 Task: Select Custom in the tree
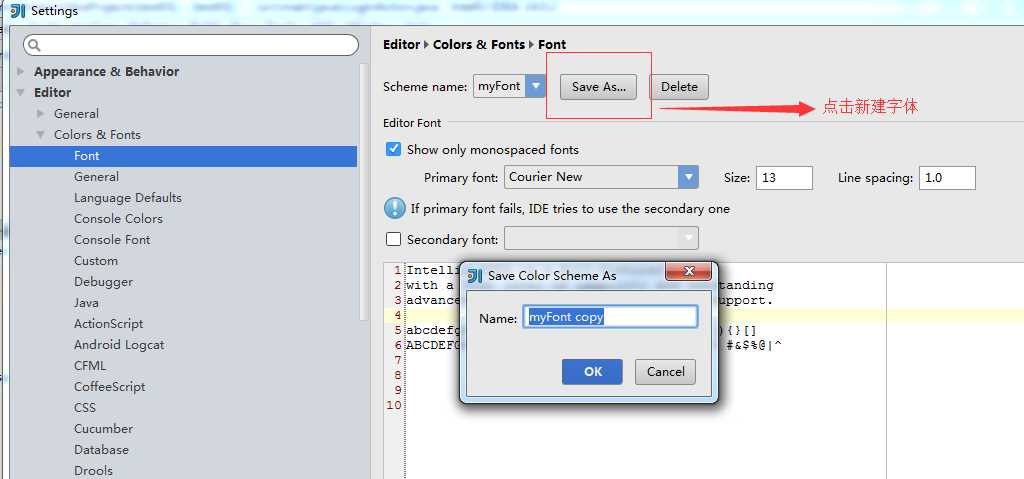pyautogui.click(x=95, y=260)
